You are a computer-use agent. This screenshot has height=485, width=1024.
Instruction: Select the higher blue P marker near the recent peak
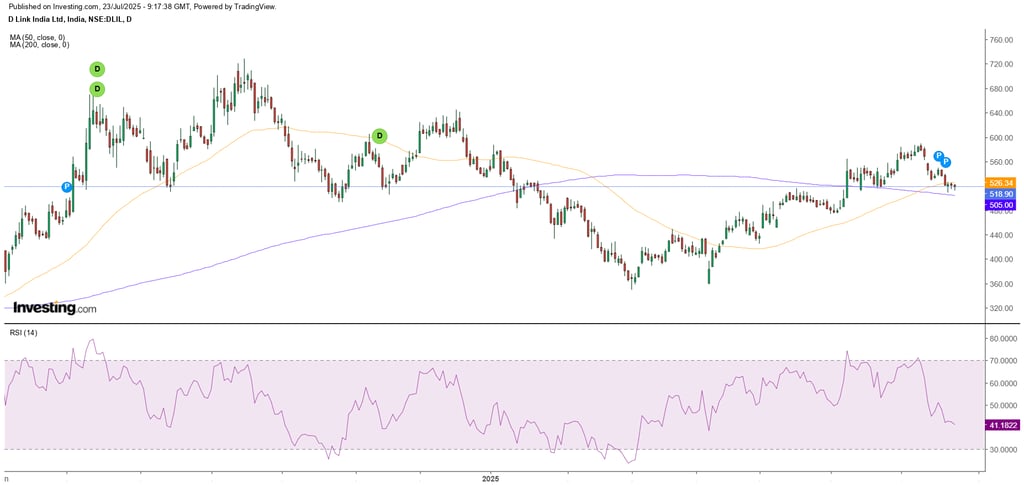click(x=938, y=156)
